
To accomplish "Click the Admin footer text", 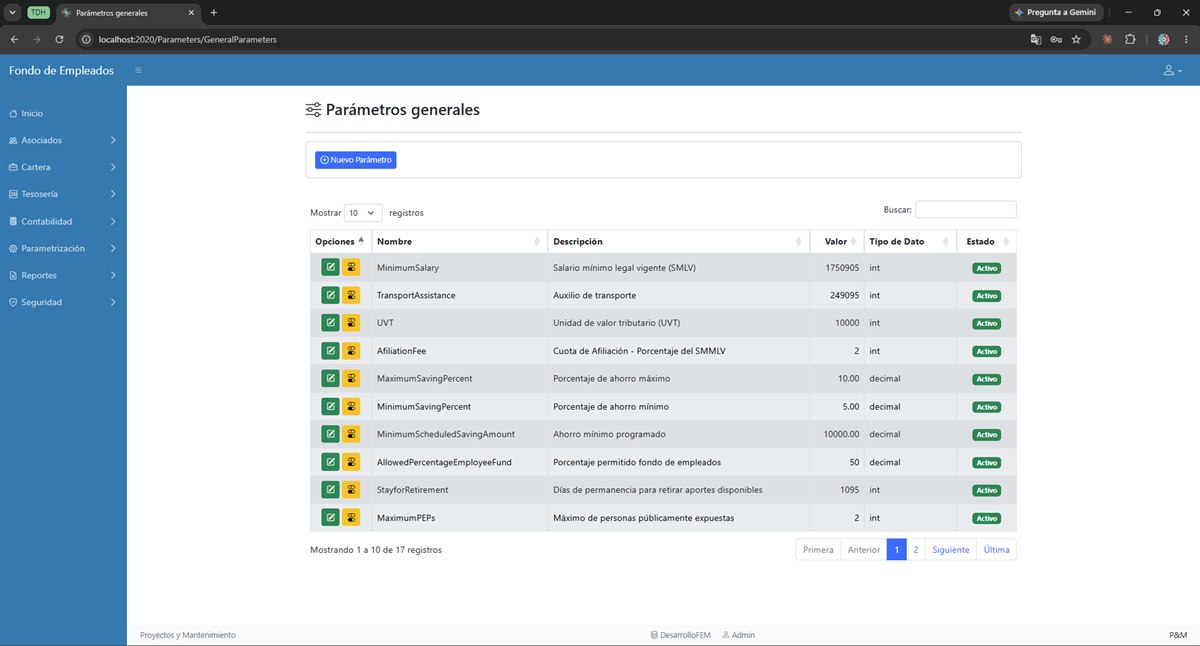I will [739, 635].
